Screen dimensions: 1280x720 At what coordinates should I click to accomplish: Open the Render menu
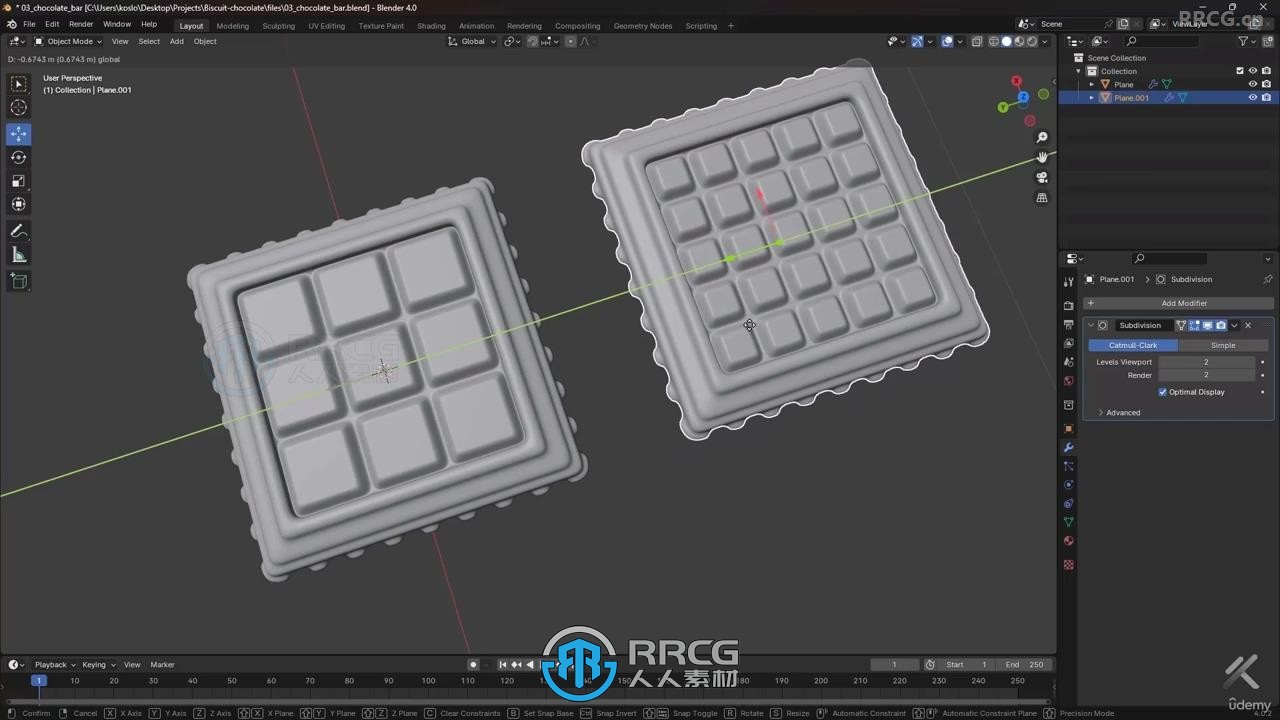point(81,24)
